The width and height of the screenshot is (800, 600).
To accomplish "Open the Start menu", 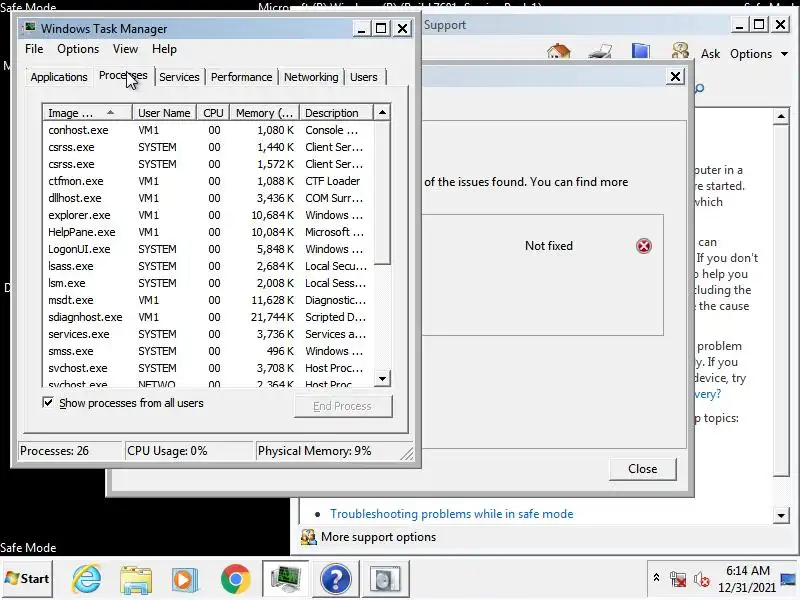I will click(27, 579).
